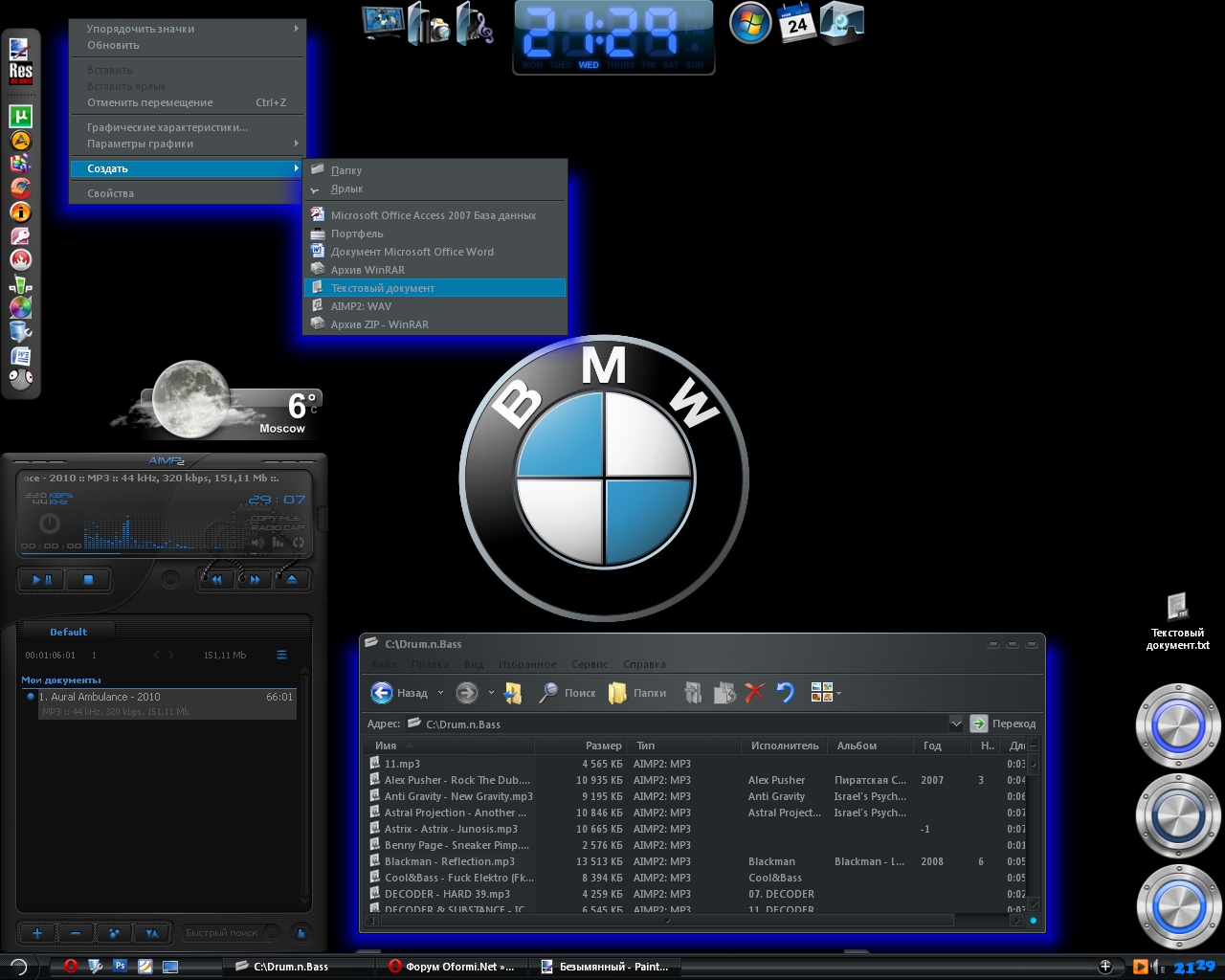This screenshot has height=980, width=1225.
Task: Launch uTorrent from the left dock
Action: click(x=20, y=117)
